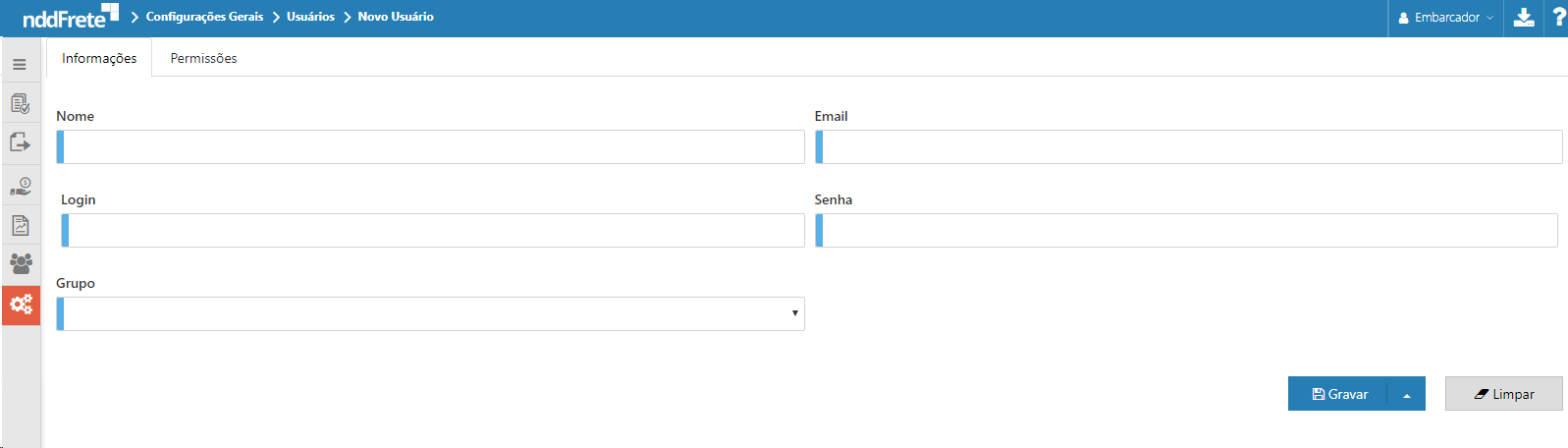The image size is (1568, 448).
Task: Expand the Gravar button arrow options
Action: click(x=1406, y=395)
